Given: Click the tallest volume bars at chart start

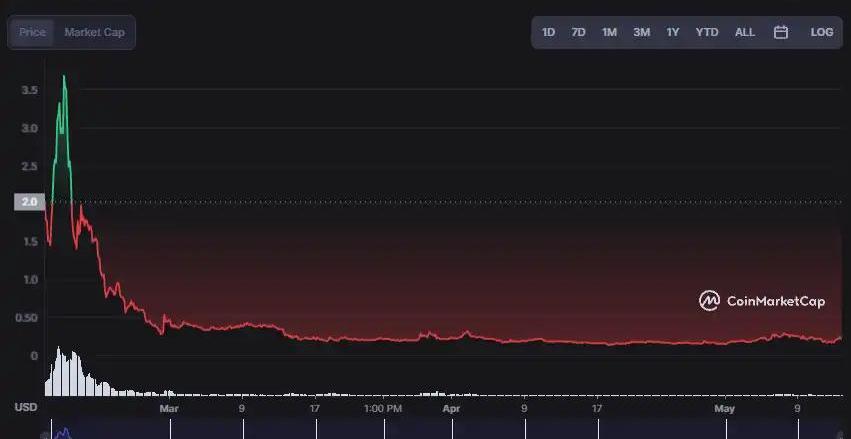Looking at the screenshot, I should [x=60, y=370].
